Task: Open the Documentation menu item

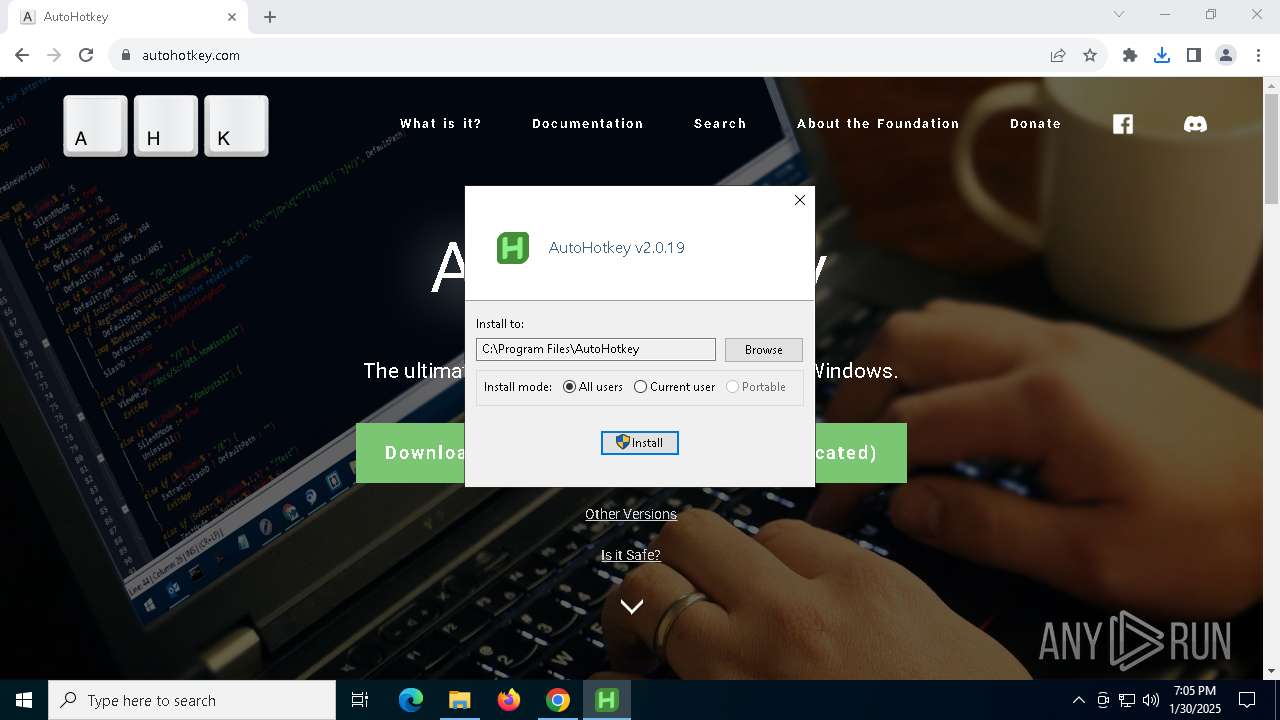Action: point(588,124)
